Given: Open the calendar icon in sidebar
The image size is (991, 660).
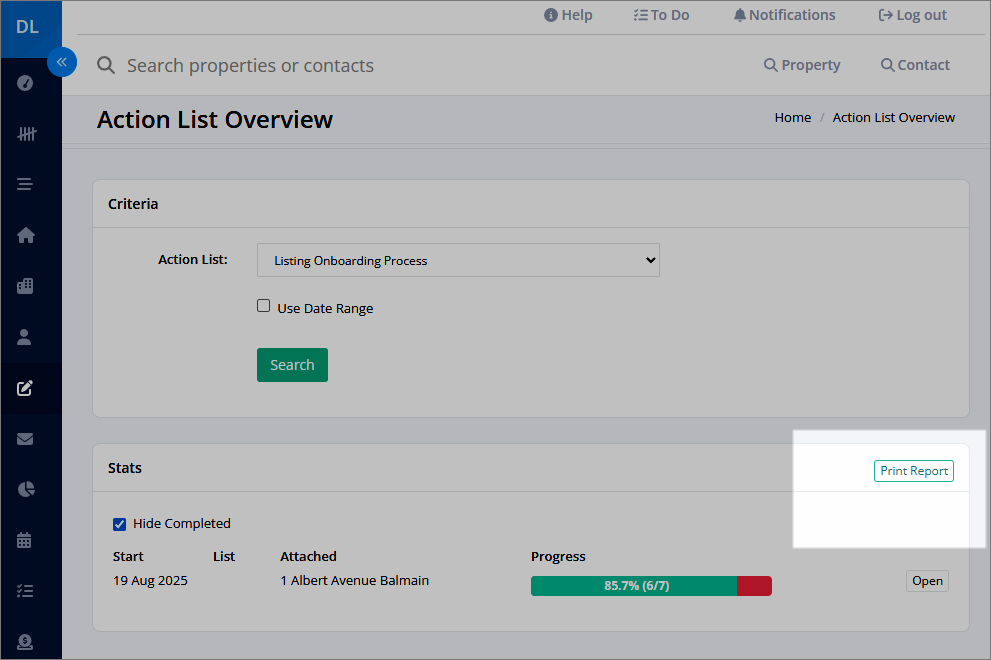Looking at the screenshot, I should pyautogui.click(x=24, y=540).
